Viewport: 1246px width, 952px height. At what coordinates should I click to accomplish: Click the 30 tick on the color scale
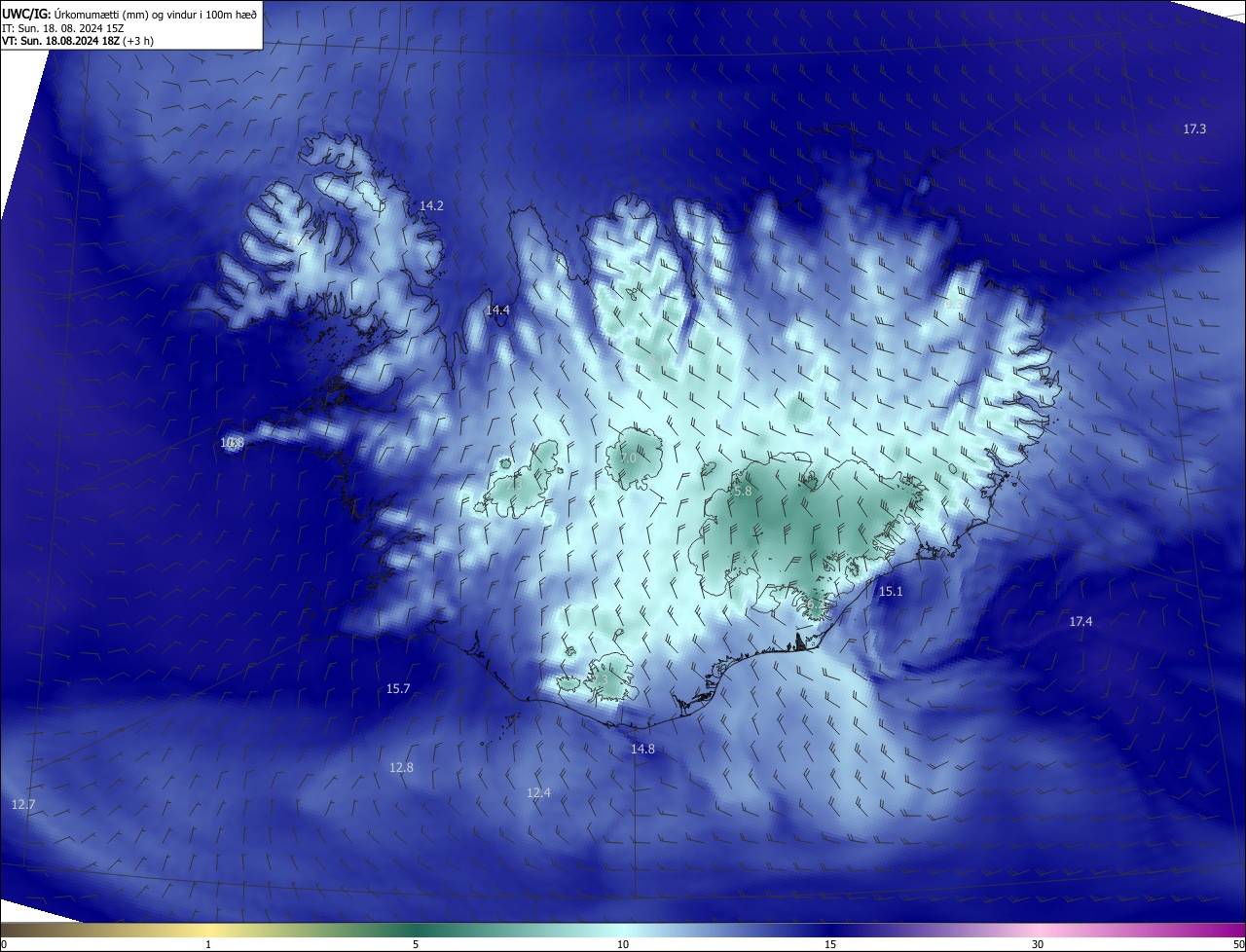[1038, 945]
